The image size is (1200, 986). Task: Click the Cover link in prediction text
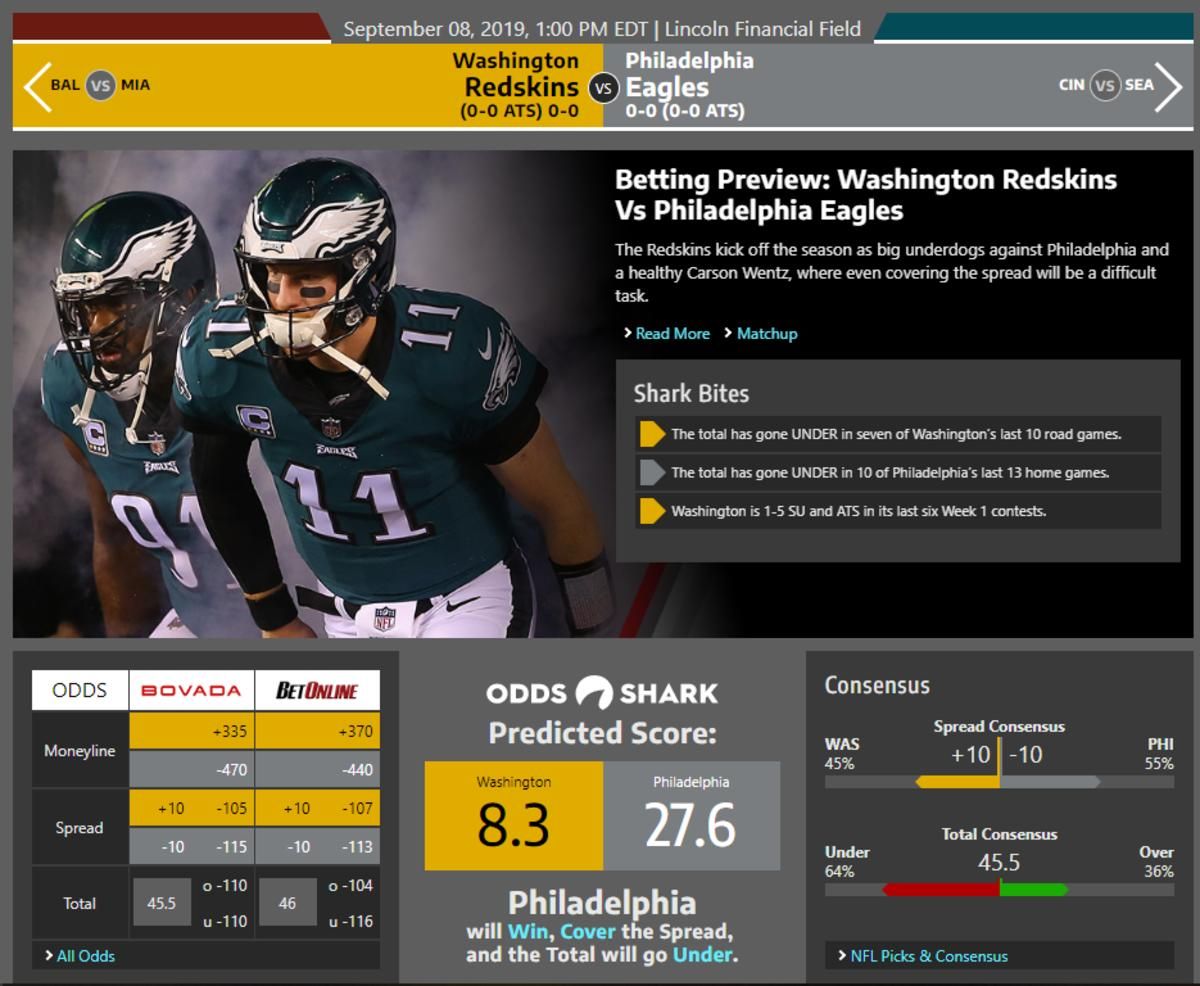588,931
